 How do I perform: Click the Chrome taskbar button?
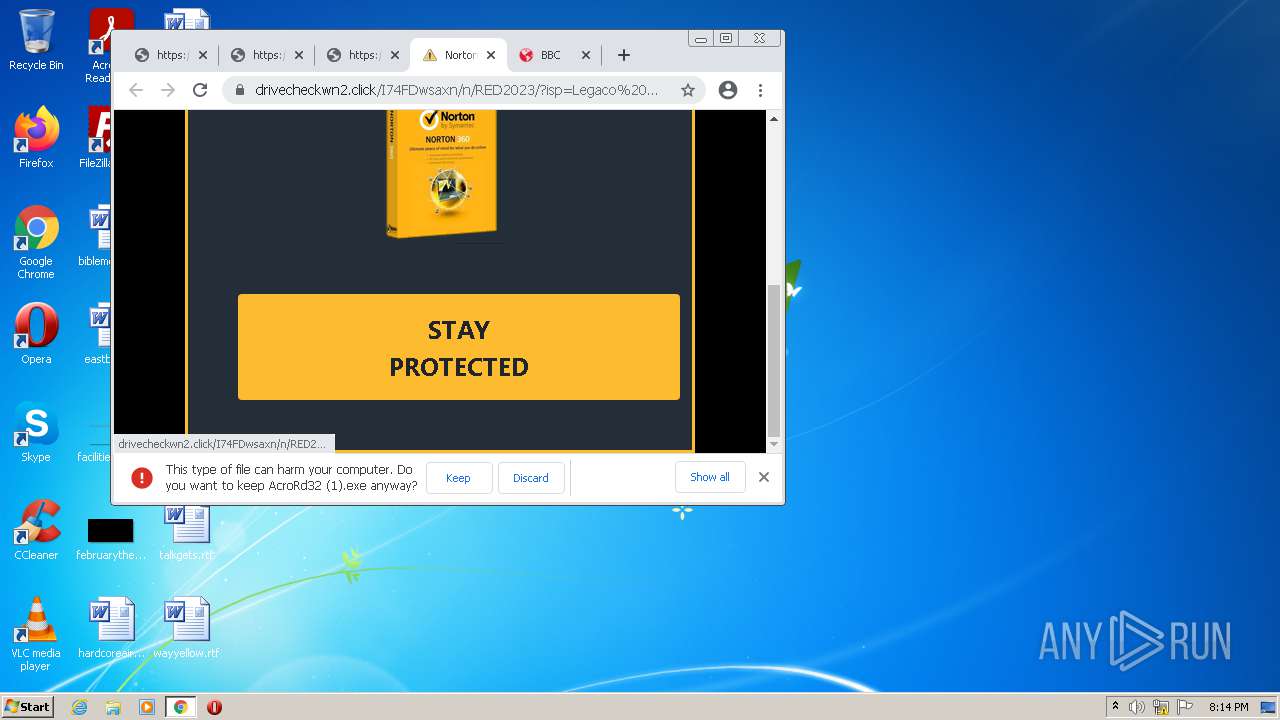(181, 707)
